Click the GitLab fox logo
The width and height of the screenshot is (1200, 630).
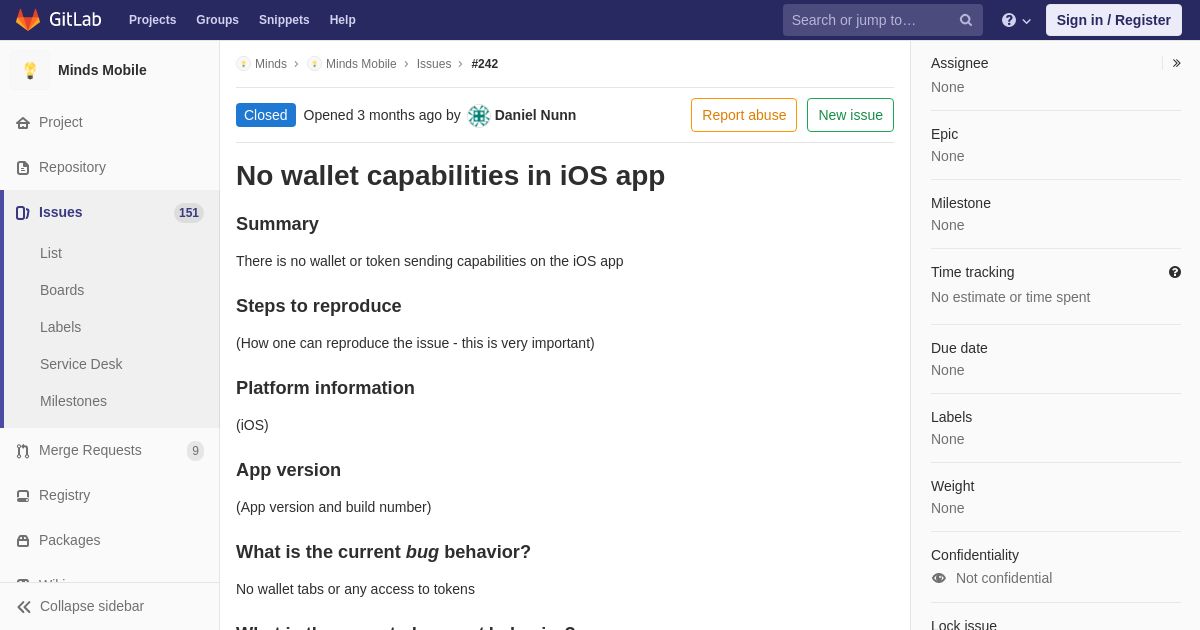click(28, 20)
